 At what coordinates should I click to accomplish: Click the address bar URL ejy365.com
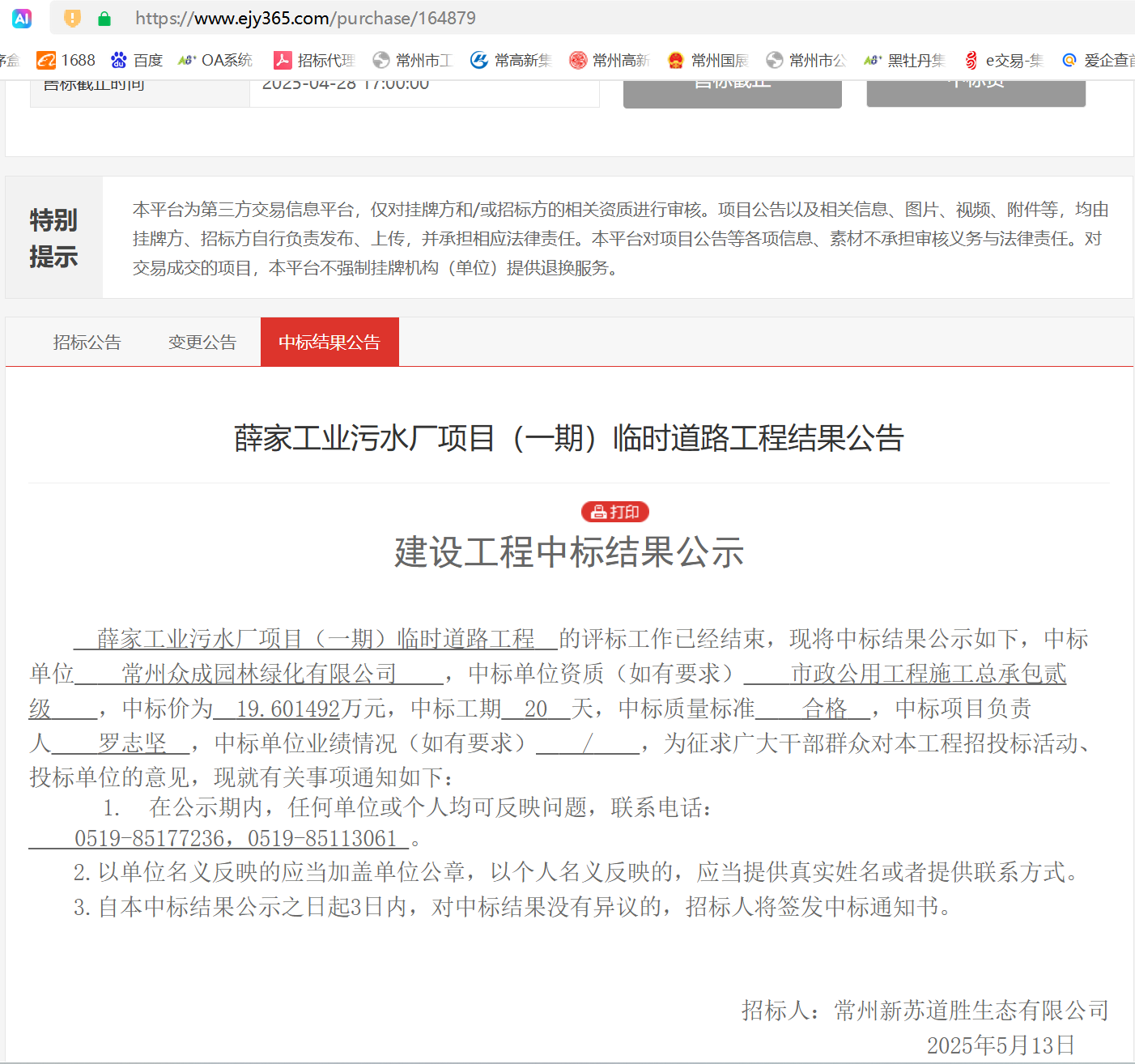tap(305, 18)
